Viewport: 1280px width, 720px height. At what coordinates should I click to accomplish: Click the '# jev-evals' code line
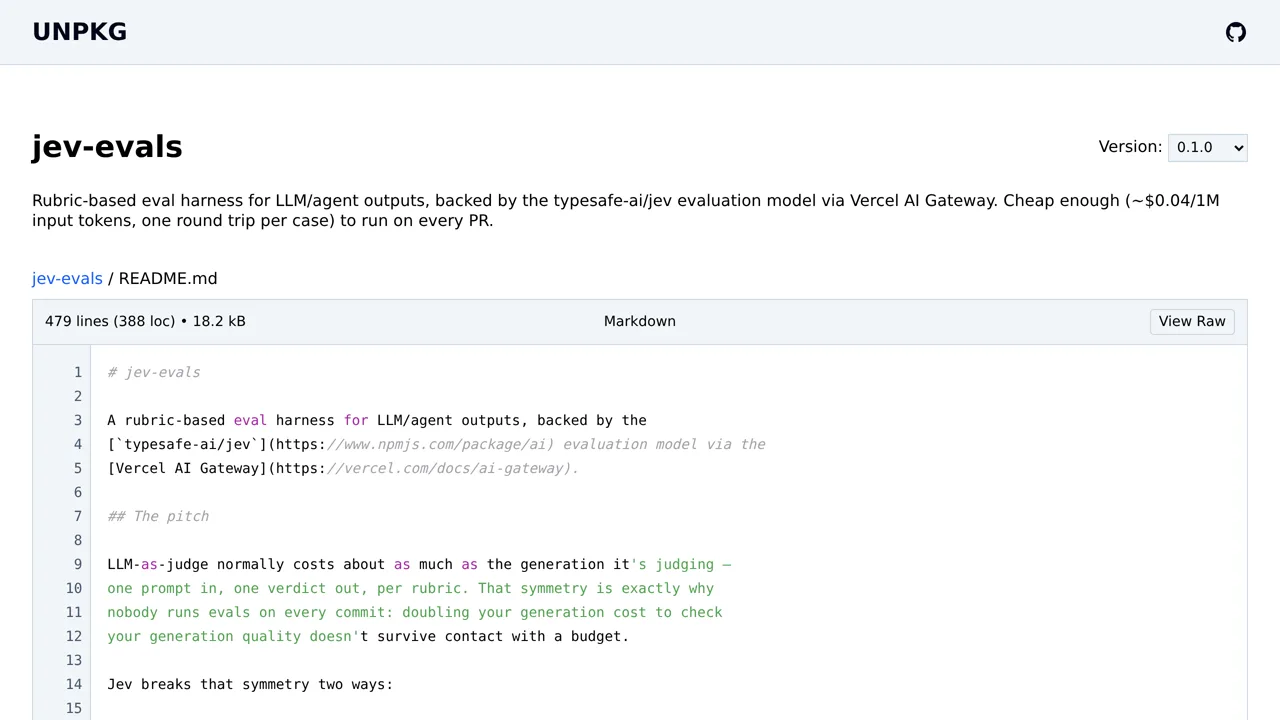[154, 372]
